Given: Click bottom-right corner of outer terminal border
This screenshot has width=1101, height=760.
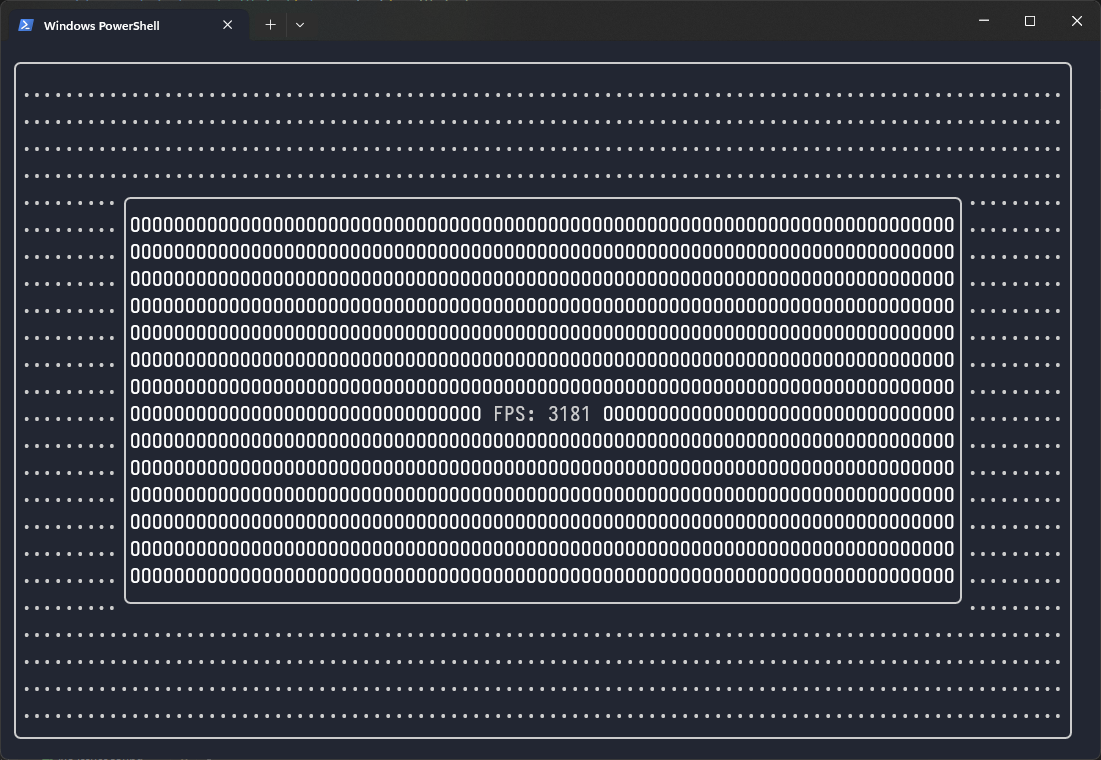Looking at the screenshot, I should 1070,736.
